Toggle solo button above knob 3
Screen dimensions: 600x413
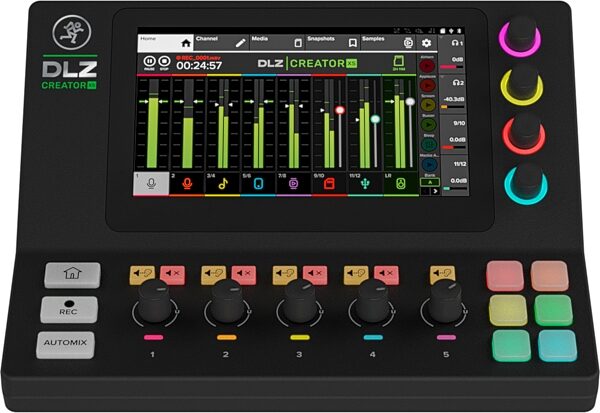[285, 274]
